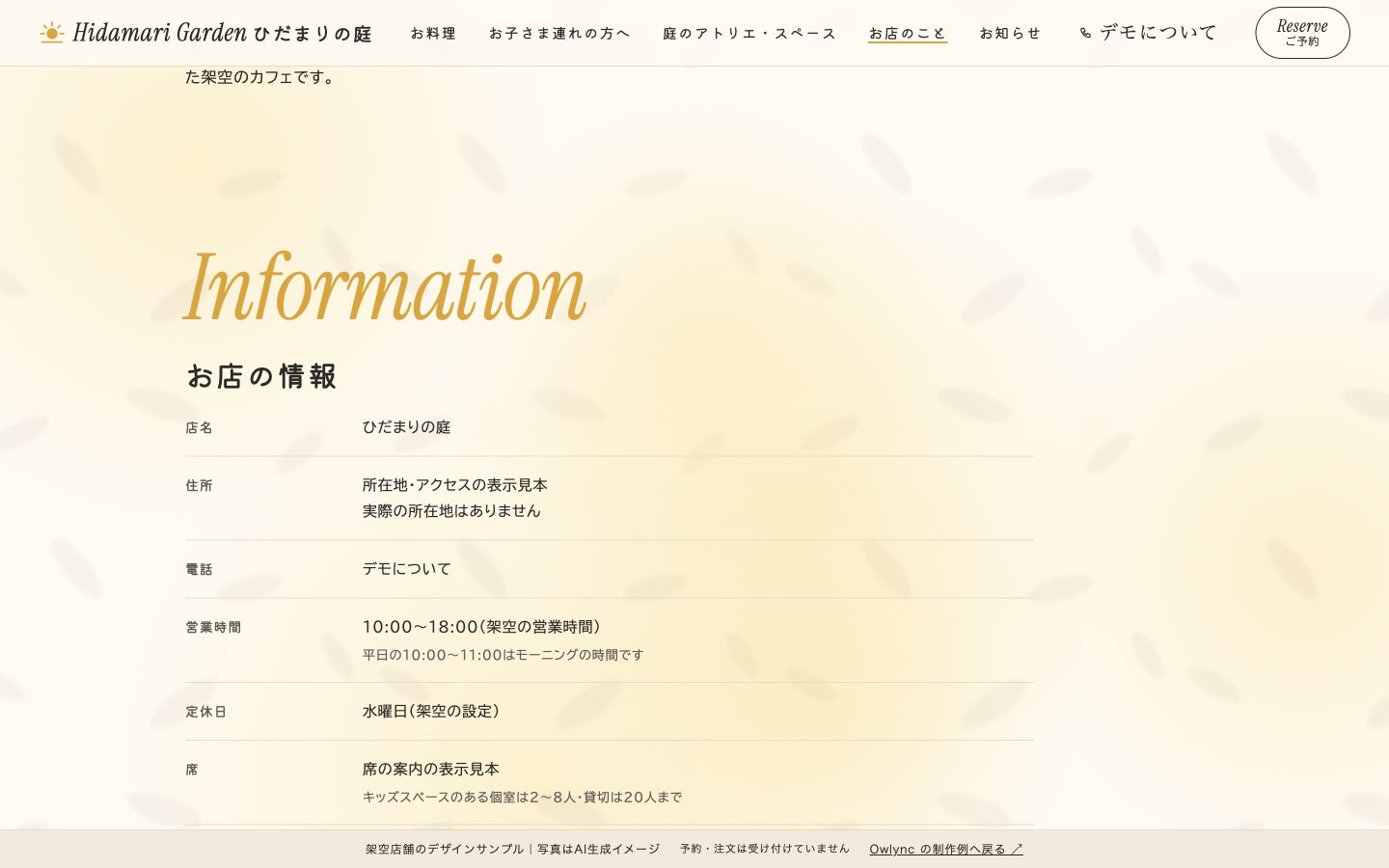Click 予約・注文は受け付けていません footer text
Image resolution: width=1389 pixels, height=868 pixels.
(765, 849)
